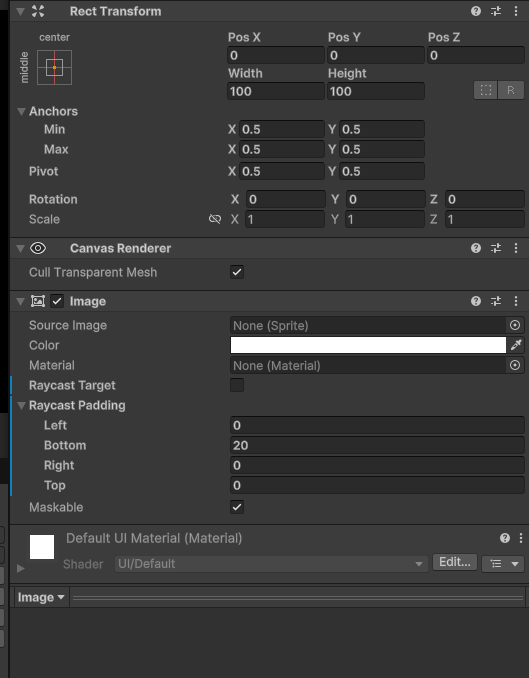
Task: Disable the Image component checkbox
Action: pyautogui.click(x=57, y=301)
